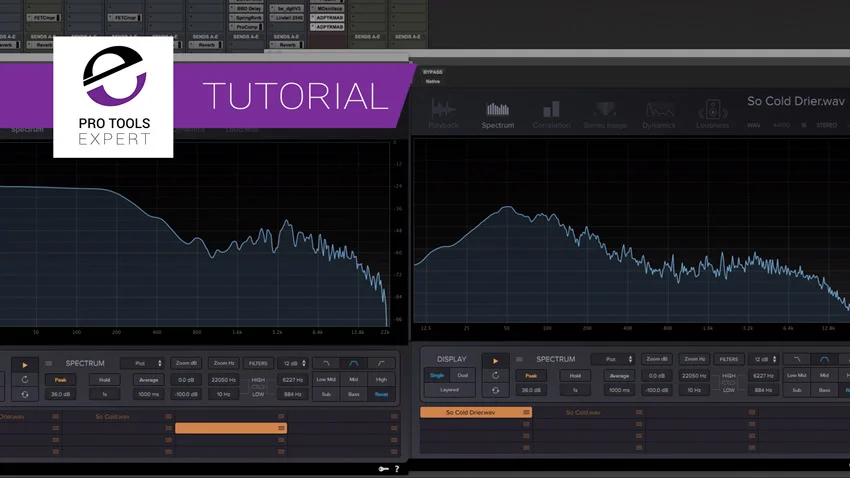This screenshot has width=850, height=478.
Task: Click single-arrow loop icon in right window
Action: coord(495,375)
